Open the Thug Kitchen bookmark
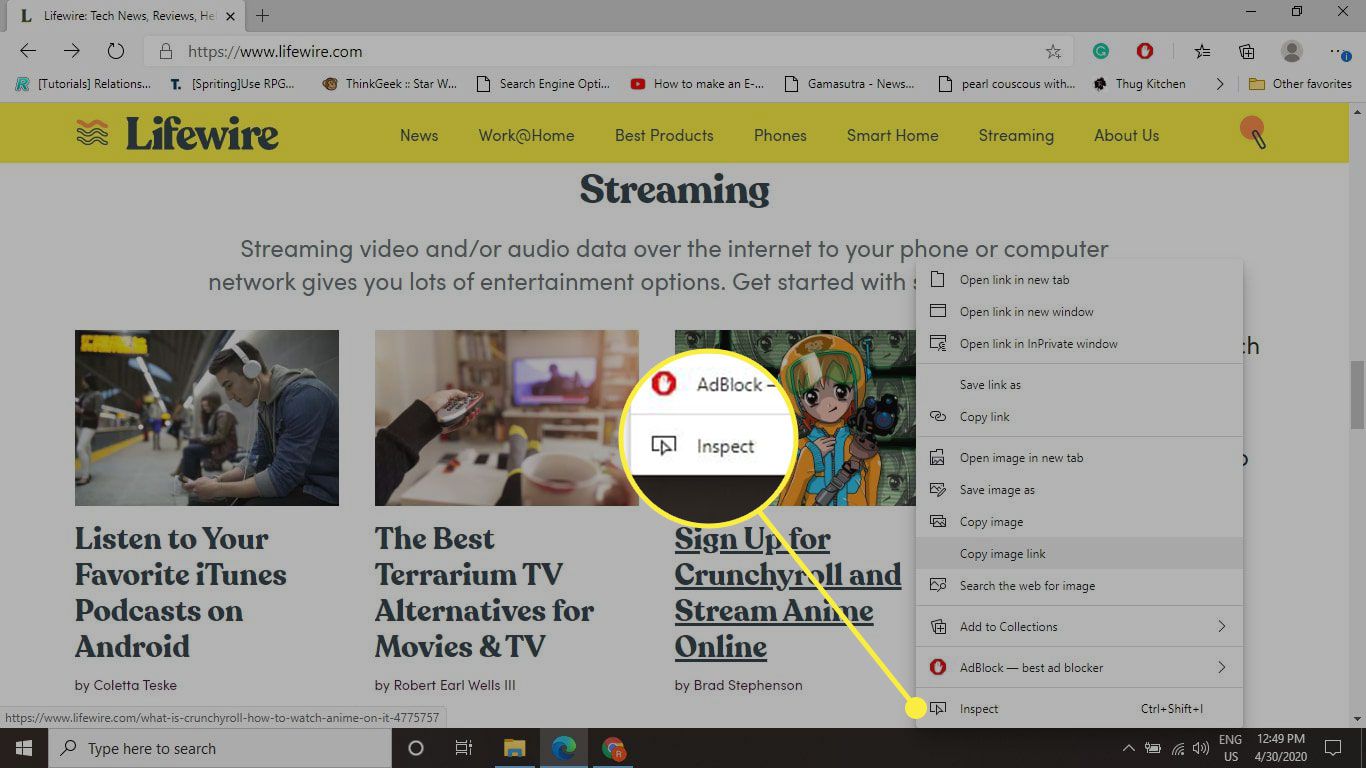1366x768 pixels. tap(1140, 84)
